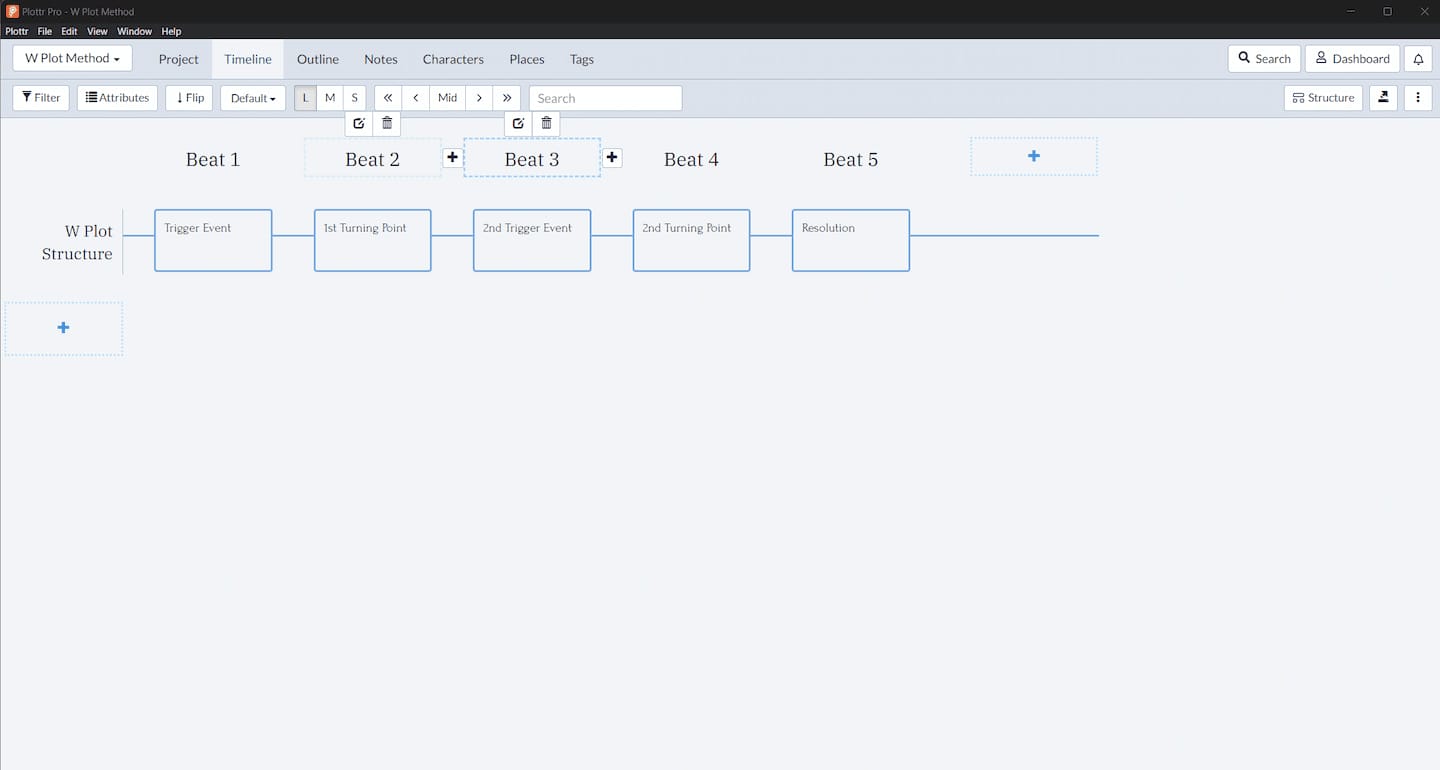This screenshot has height=770, width=1440.
Task: Switch to S small card size
Action: pos(354,98)
